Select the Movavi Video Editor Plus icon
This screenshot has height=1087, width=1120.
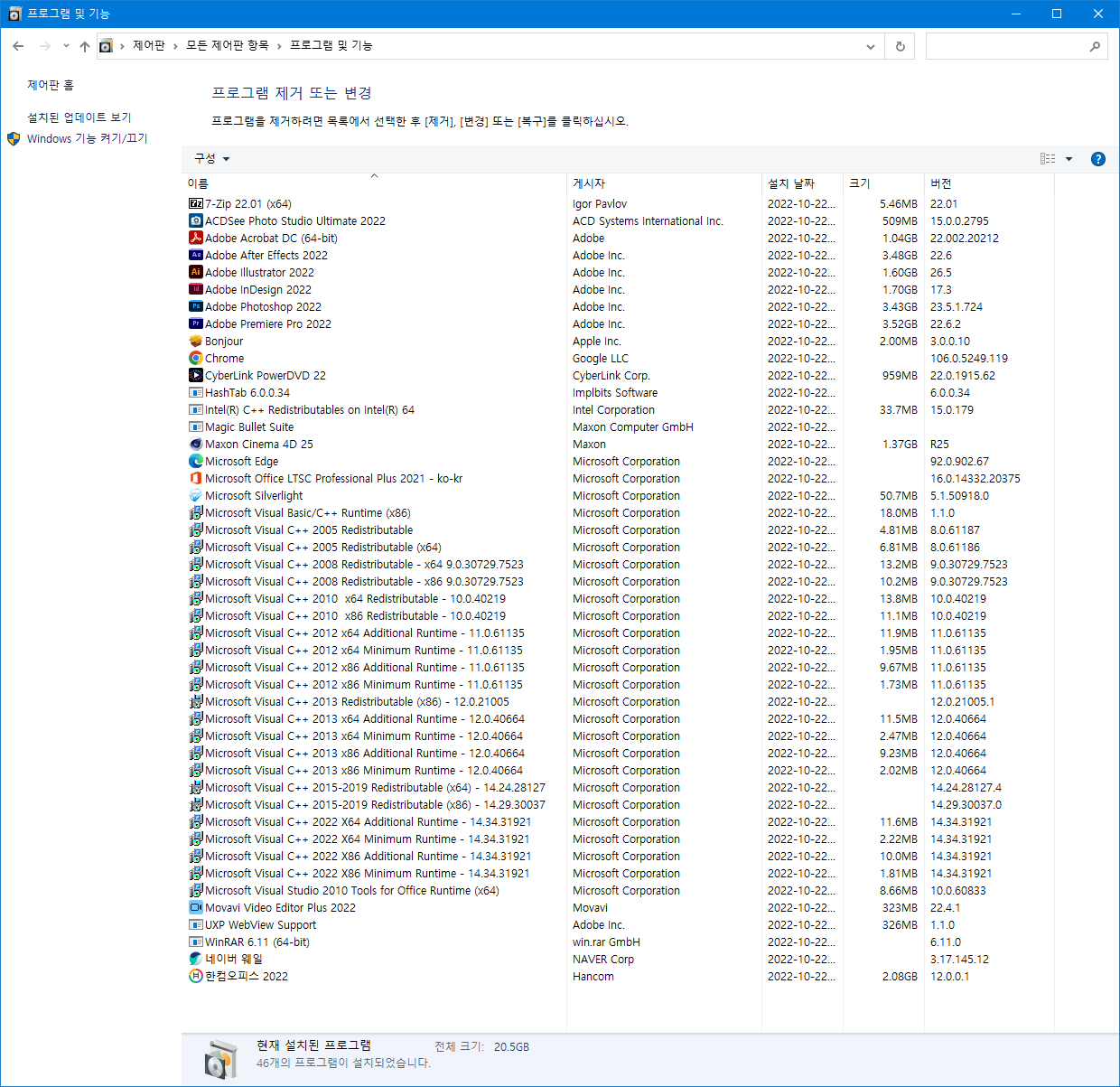tap(196, 908)
